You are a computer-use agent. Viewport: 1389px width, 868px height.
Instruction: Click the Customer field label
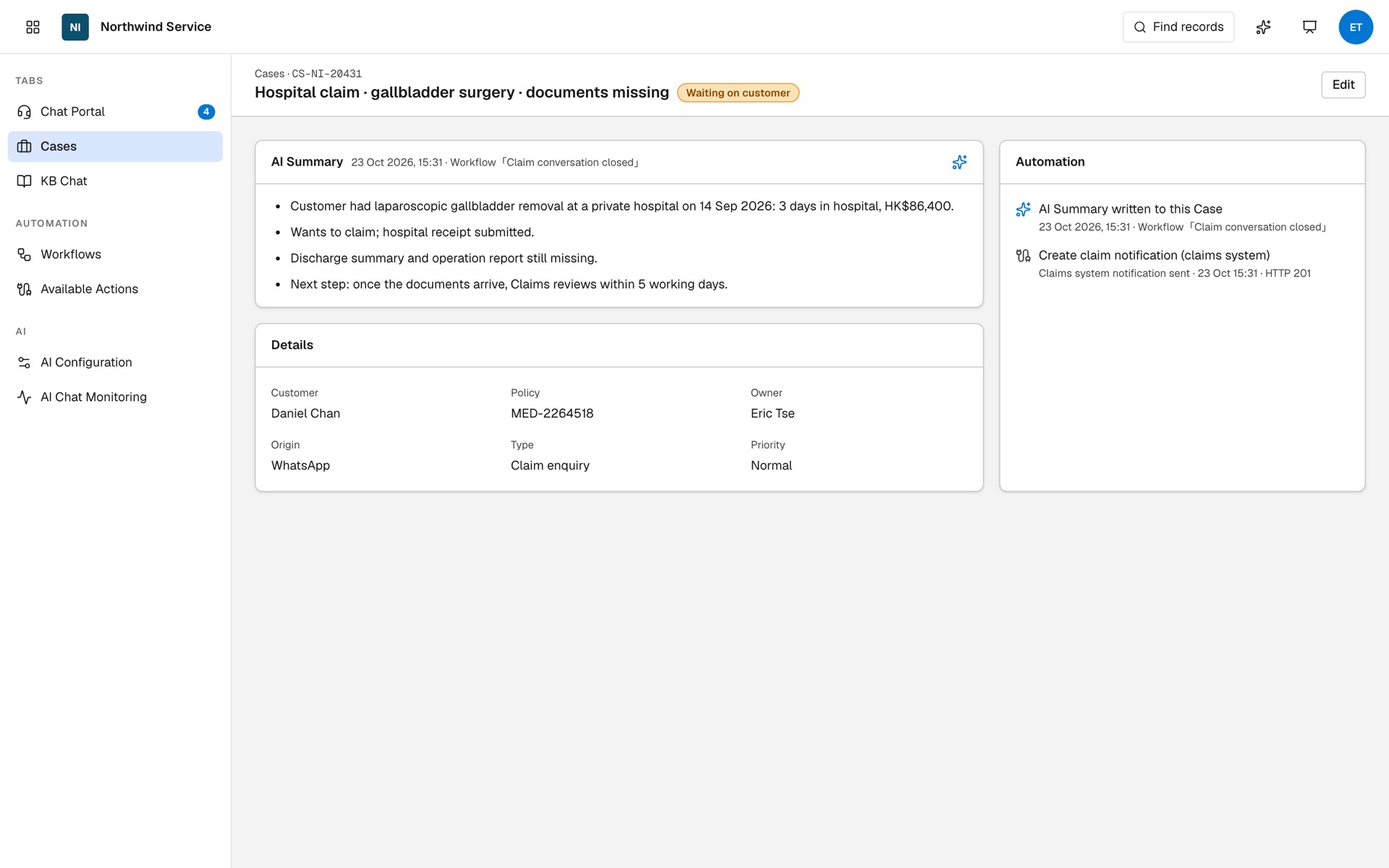pyautogui.click(x=294, y=393)
